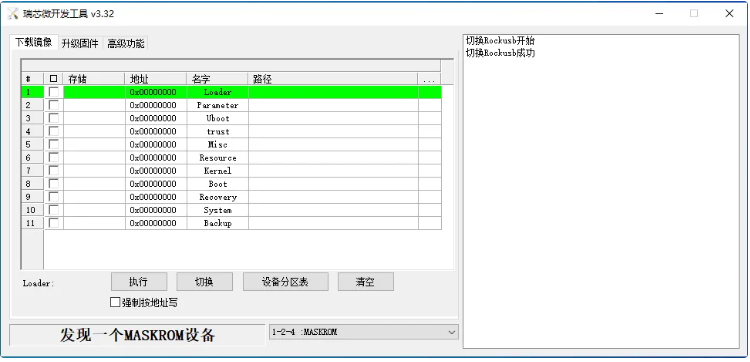Enable the 强制按地址写 checkbox
The image size is (750, 362).
point(115,302)
